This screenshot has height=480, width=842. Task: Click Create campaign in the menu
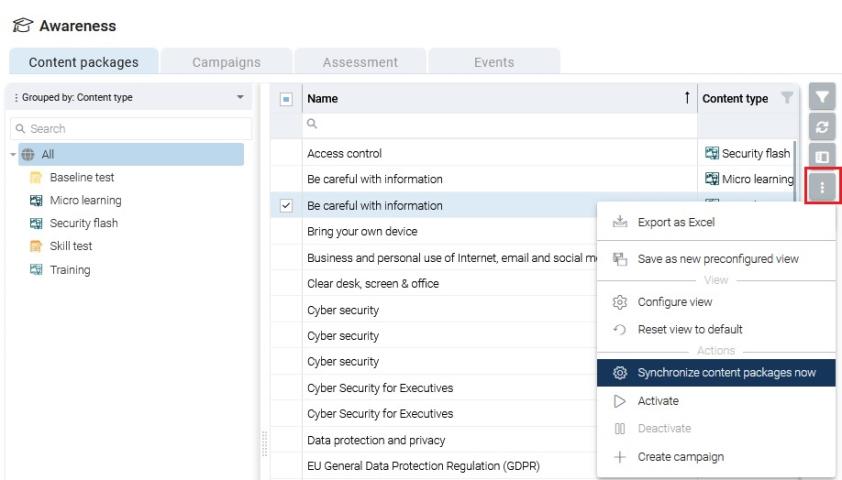pyautogui.click(x=681, y=457)
